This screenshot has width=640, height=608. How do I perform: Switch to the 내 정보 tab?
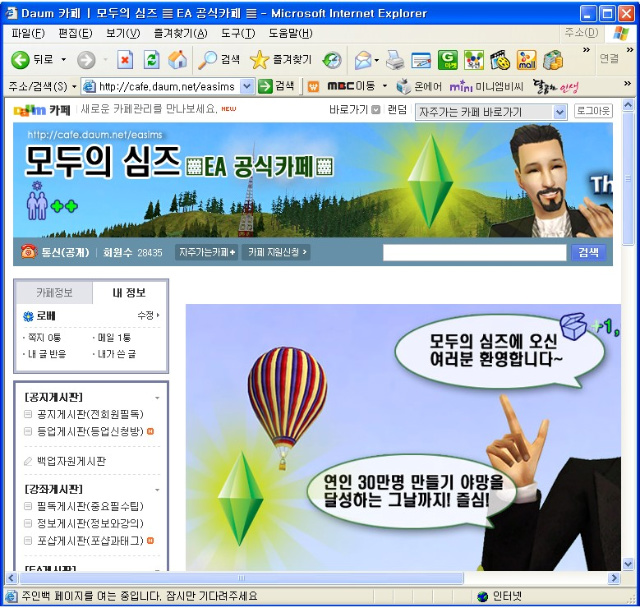pyautogui.click(x=129, y=293)
